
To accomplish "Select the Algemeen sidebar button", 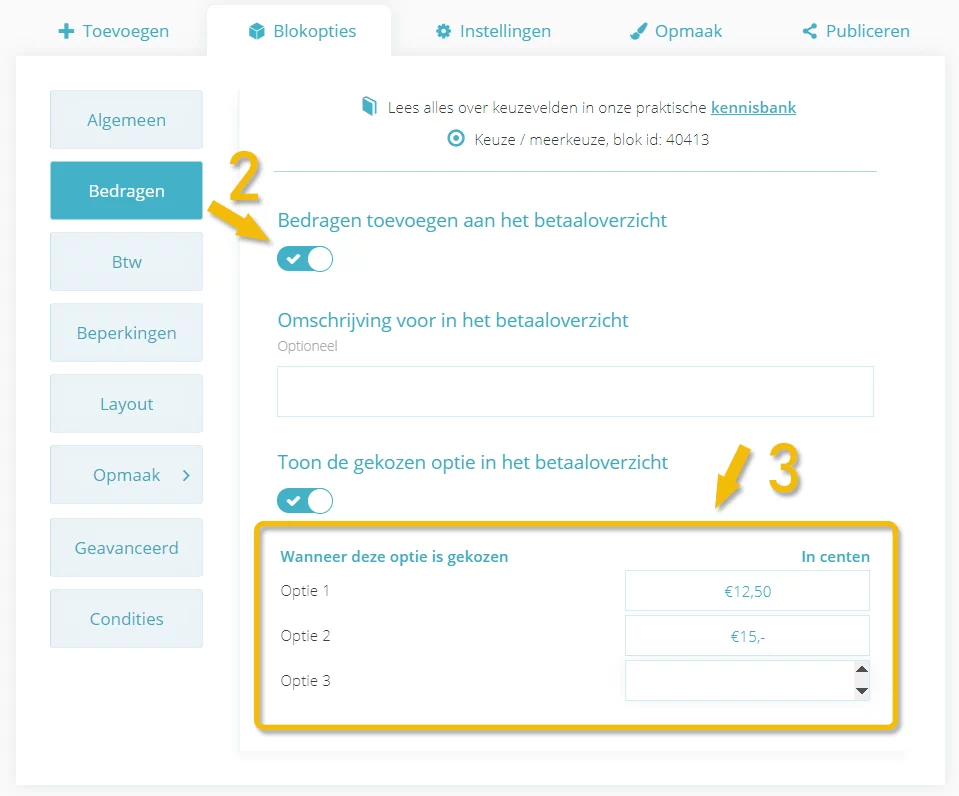I will (127, 120).
